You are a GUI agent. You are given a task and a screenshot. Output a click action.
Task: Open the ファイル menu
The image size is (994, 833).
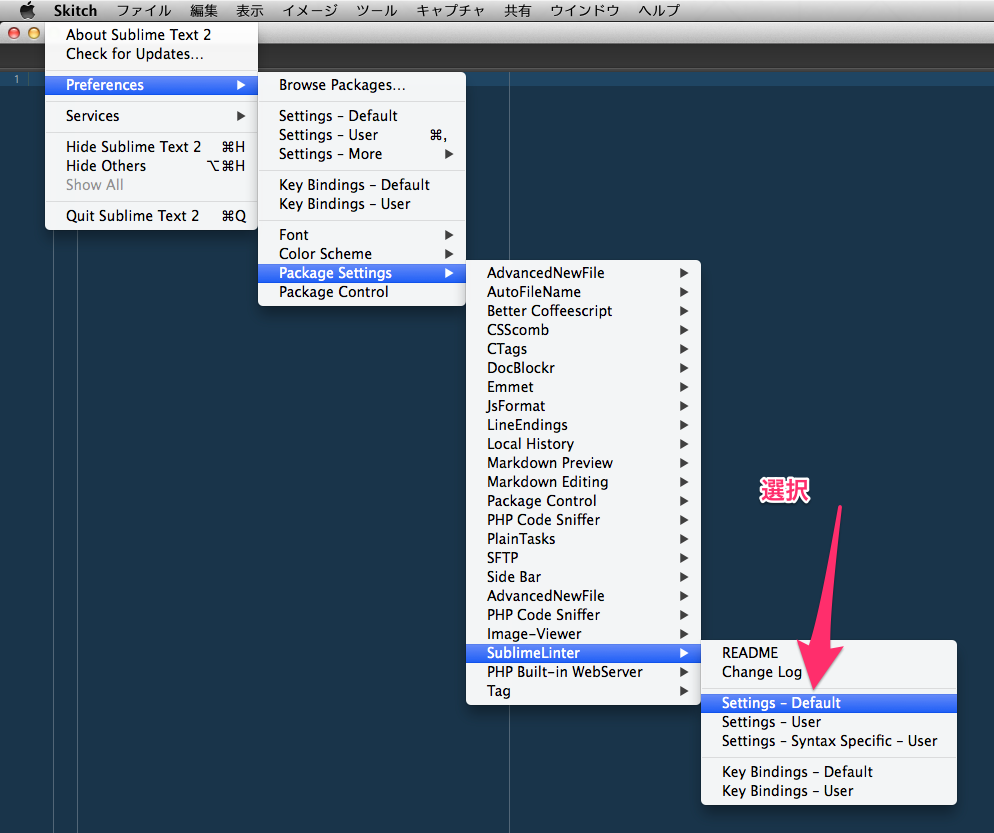click(x=144, y=10)
